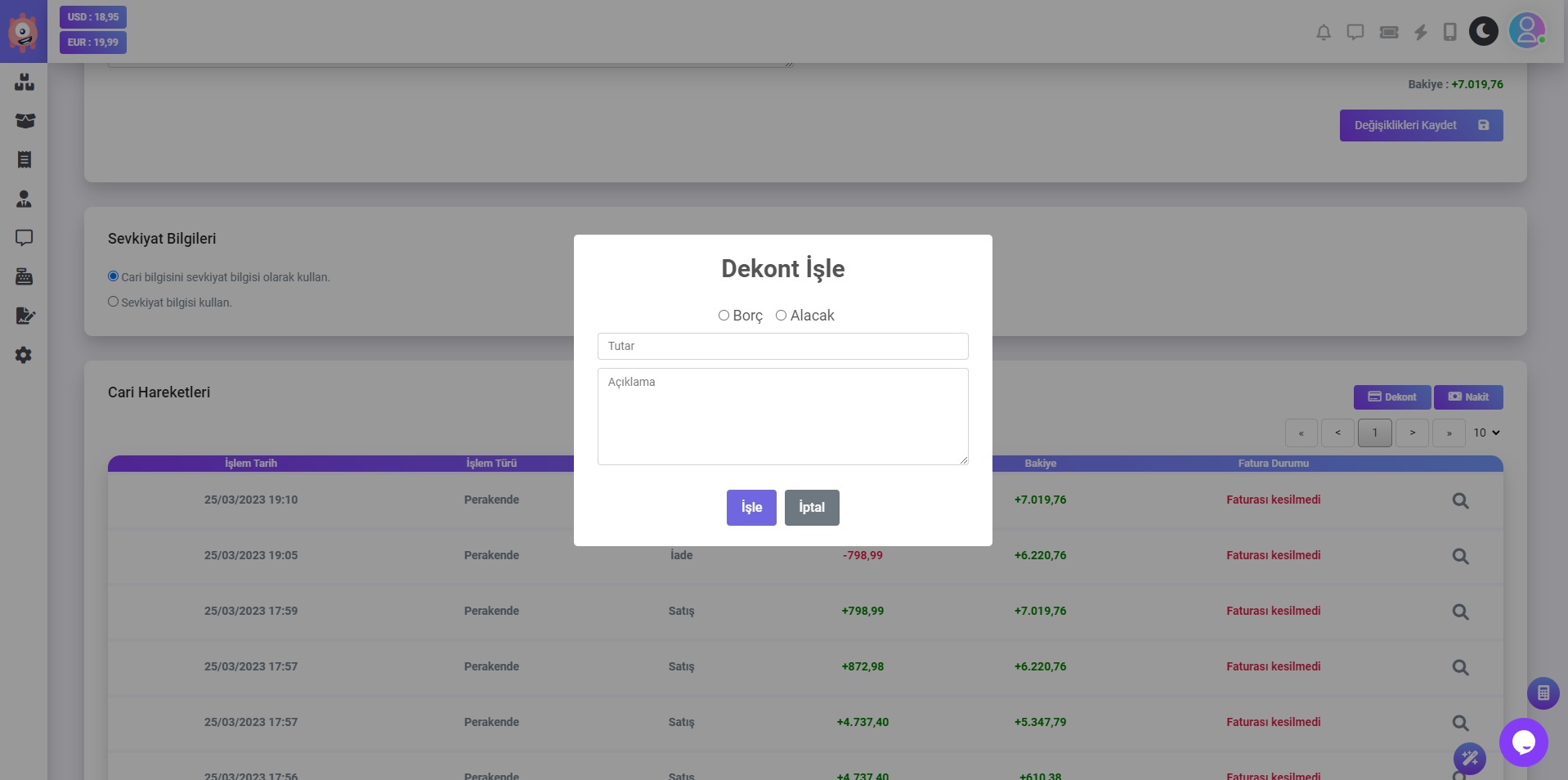Viewport: 1568px width, 780px height.
Task: Click inside the Tutar amount field
Action: [782, 346]
